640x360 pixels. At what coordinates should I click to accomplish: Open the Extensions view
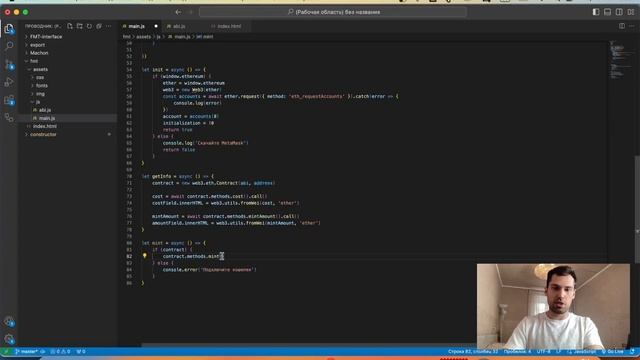[9, 100]
